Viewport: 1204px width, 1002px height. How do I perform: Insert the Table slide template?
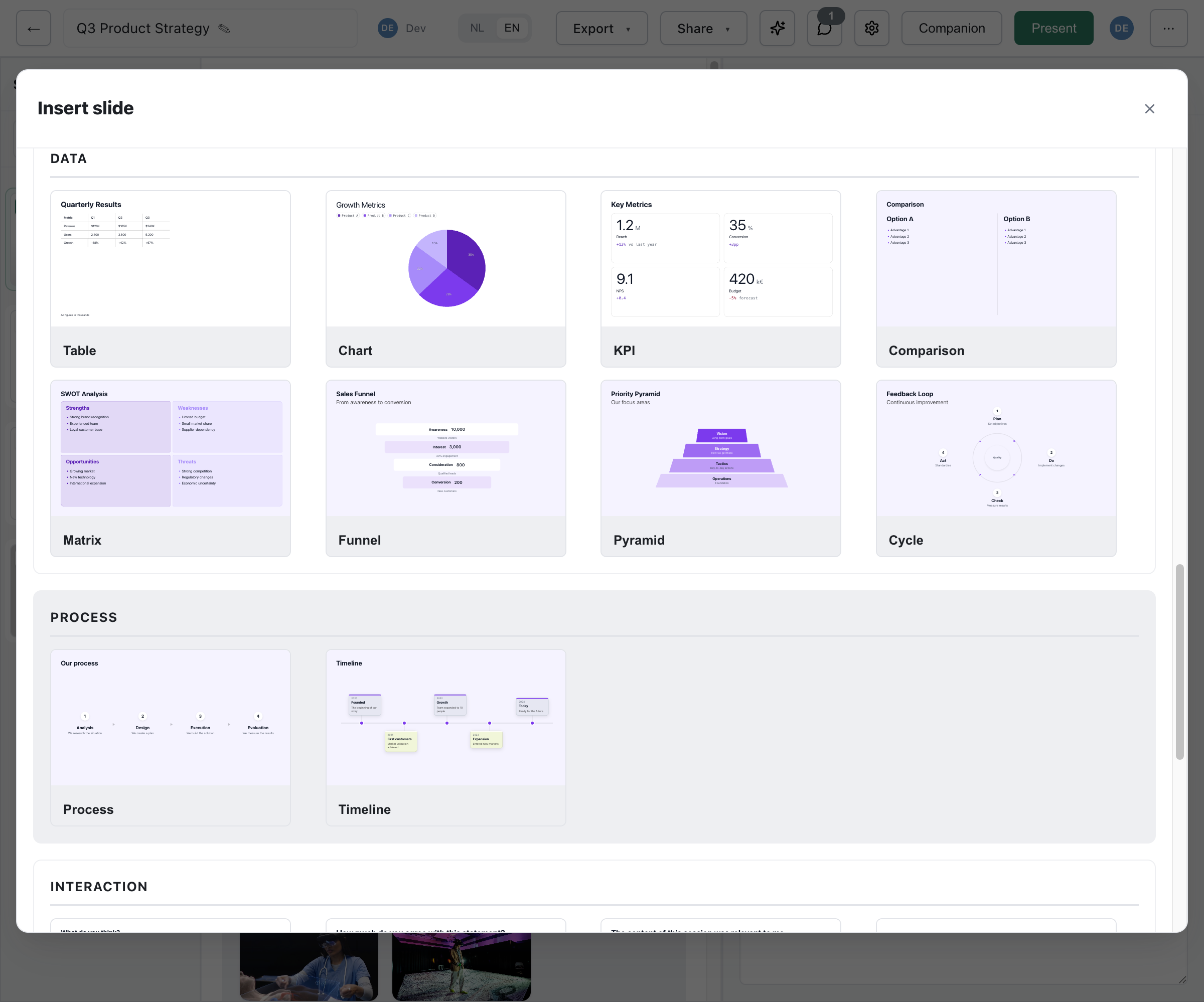point(170,279)
